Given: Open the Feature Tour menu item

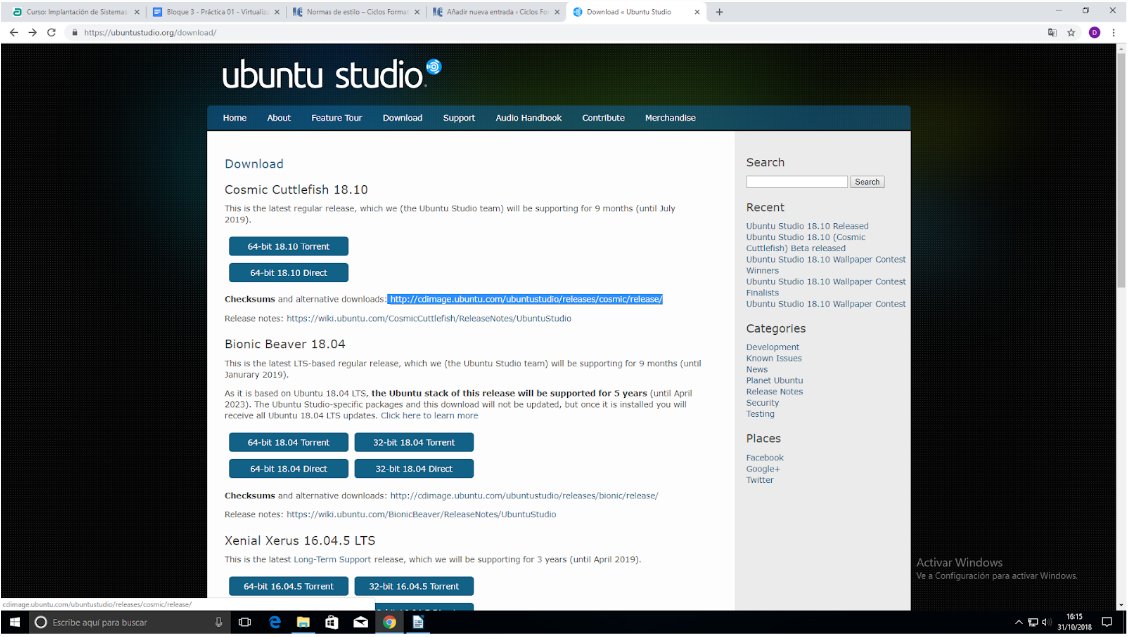Looking at the screenshot, I should pos(336,118).
